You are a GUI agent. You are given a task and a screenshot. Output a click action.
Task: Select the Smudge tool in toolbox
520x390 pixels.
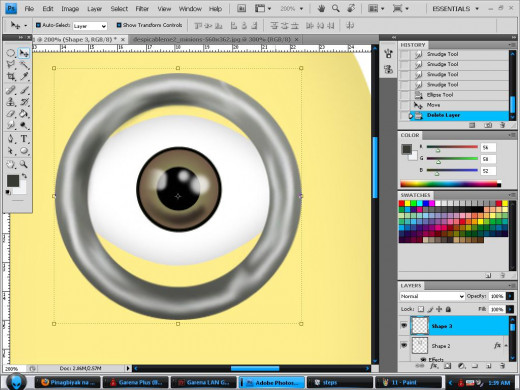pos(11,125)
